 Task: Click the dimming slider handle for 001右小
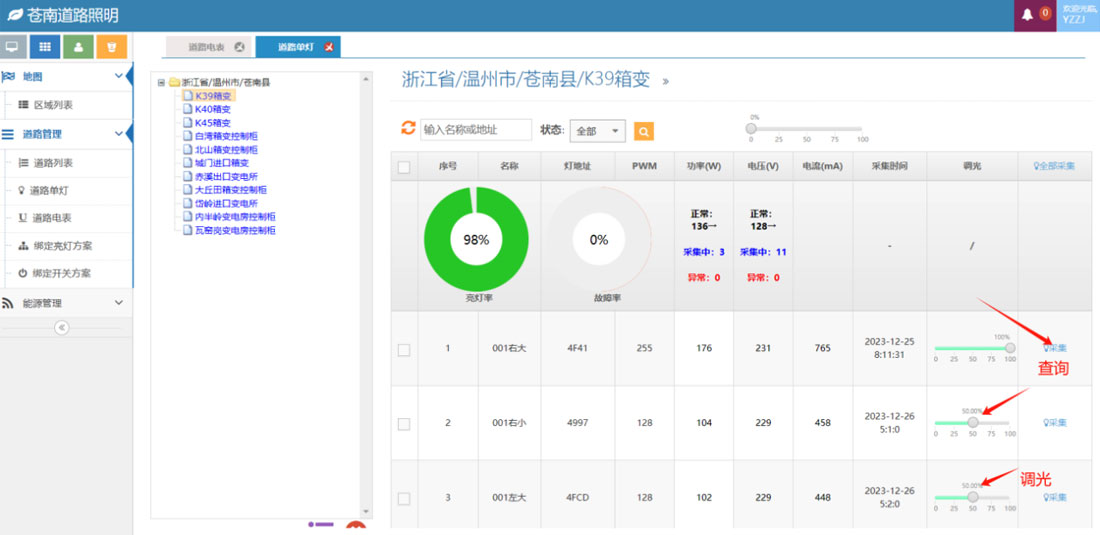tap(973, 422)
